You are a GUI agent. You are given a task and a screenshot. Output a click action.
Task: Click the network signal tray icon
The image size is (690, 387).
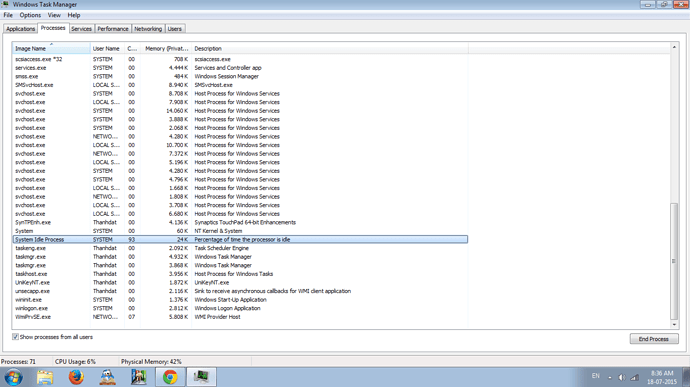tap(634, 377)
